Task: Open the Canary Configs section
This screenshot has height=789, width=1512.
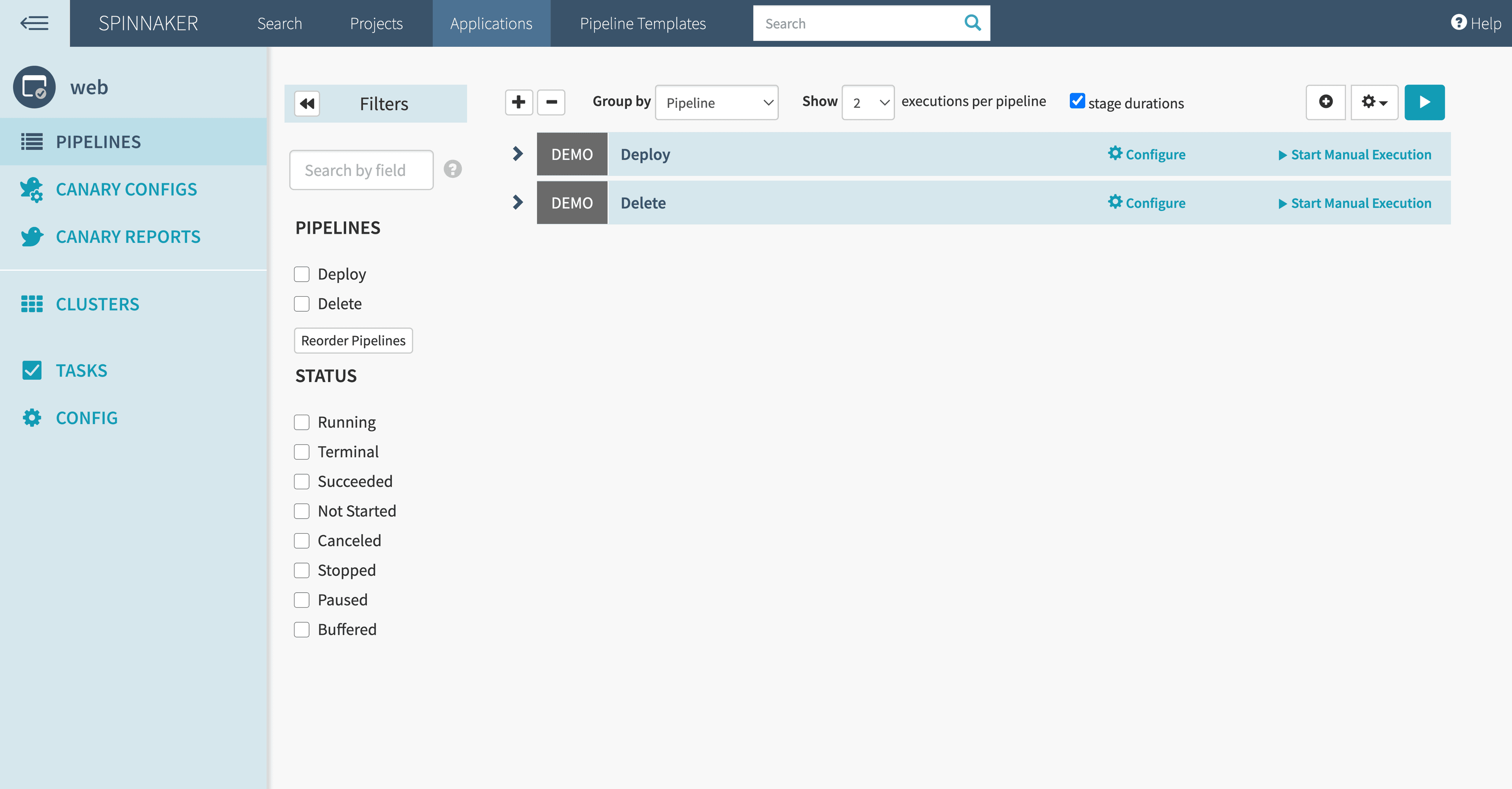Action: click(126, 189)
